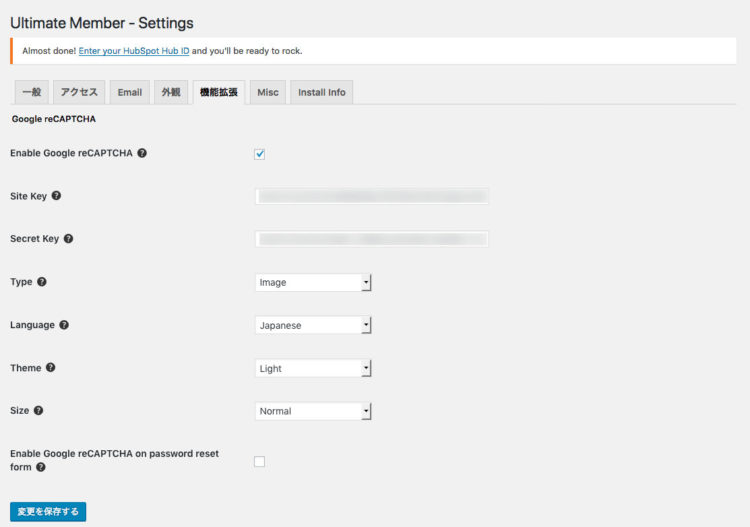Click help icon beside Type label
Screen dimensions: 750x527
(x=42, y=282)
